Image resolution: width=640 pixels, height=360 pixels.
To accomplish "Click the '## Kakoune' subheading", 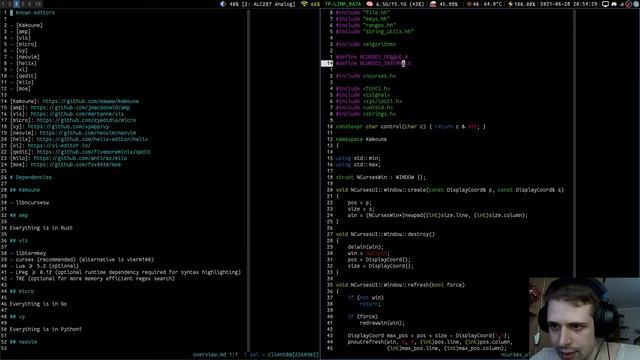I will pyautogui.click(x=25, y=190).
